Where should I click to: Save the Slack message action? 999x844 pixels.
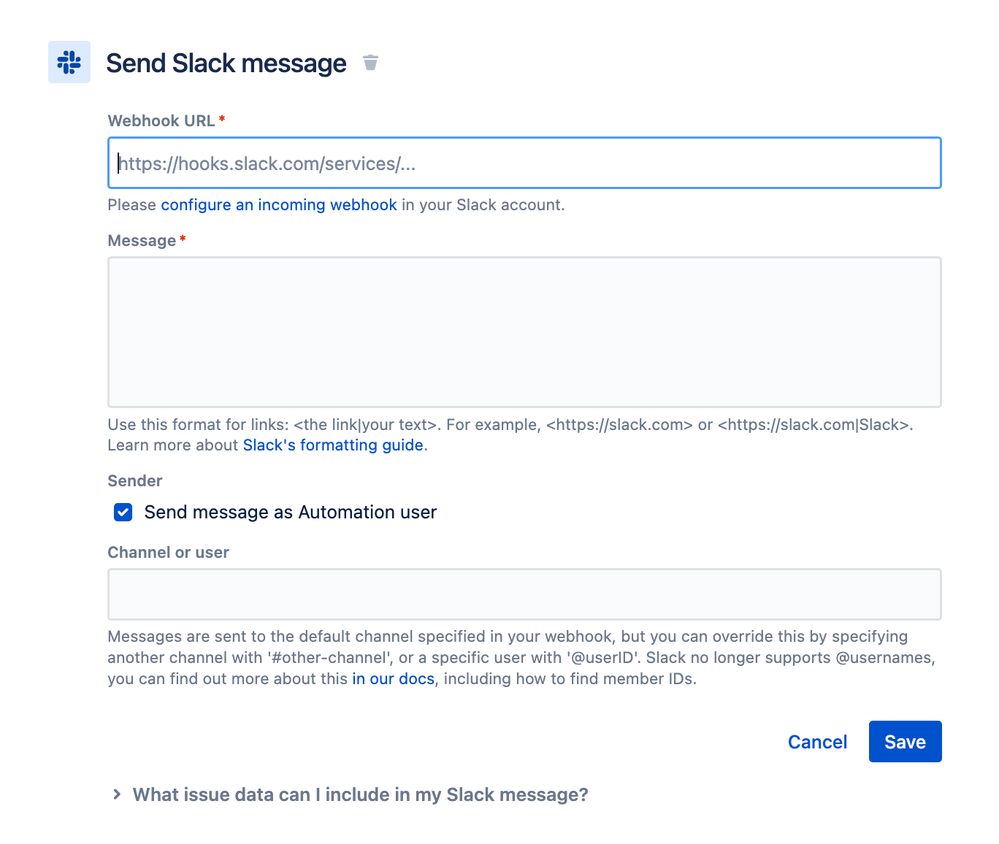905,741
